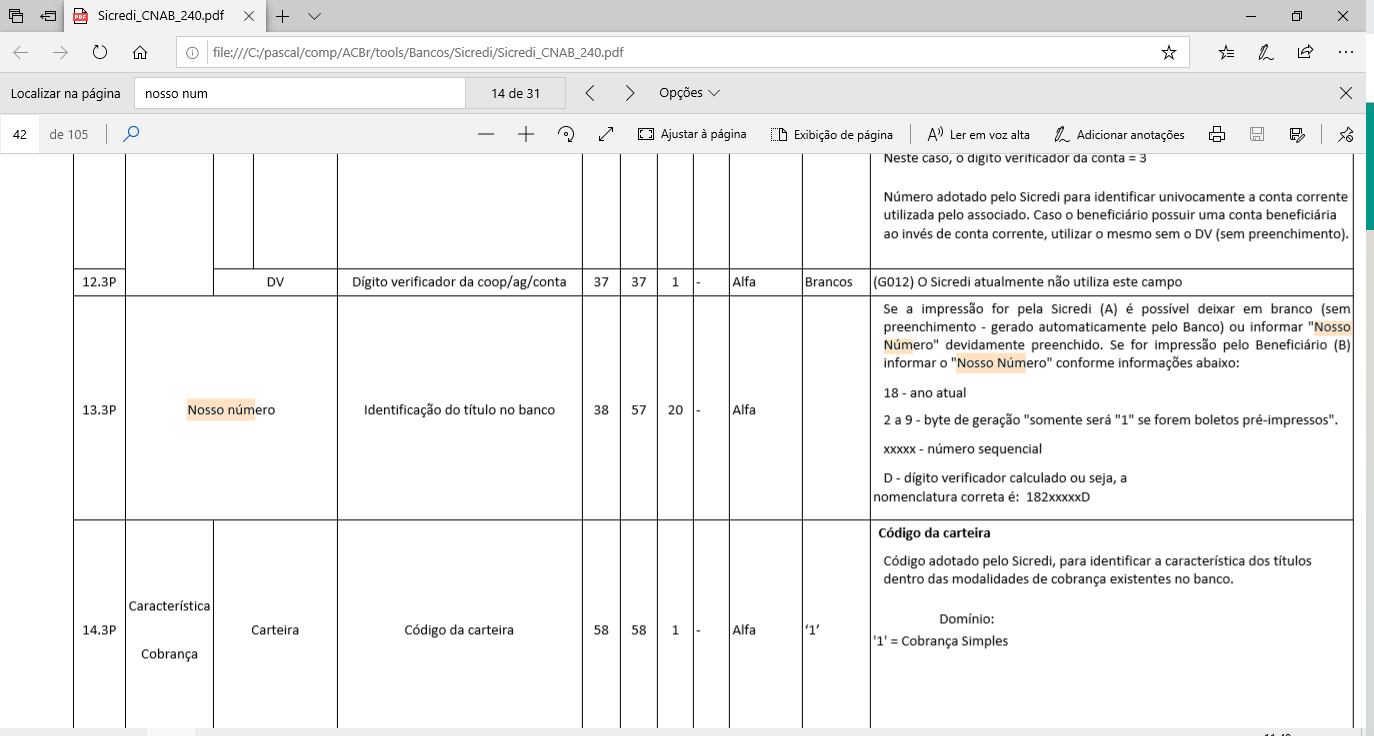The image size is (1374, 736).
Task: Set these tabs aside icon
Action: coord(48,17)
